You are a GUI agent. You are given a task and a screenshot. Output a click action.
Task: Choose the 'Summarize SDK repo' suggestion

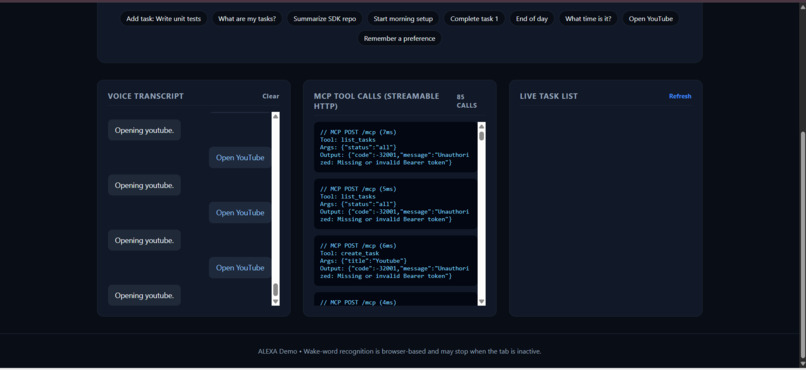324,18
